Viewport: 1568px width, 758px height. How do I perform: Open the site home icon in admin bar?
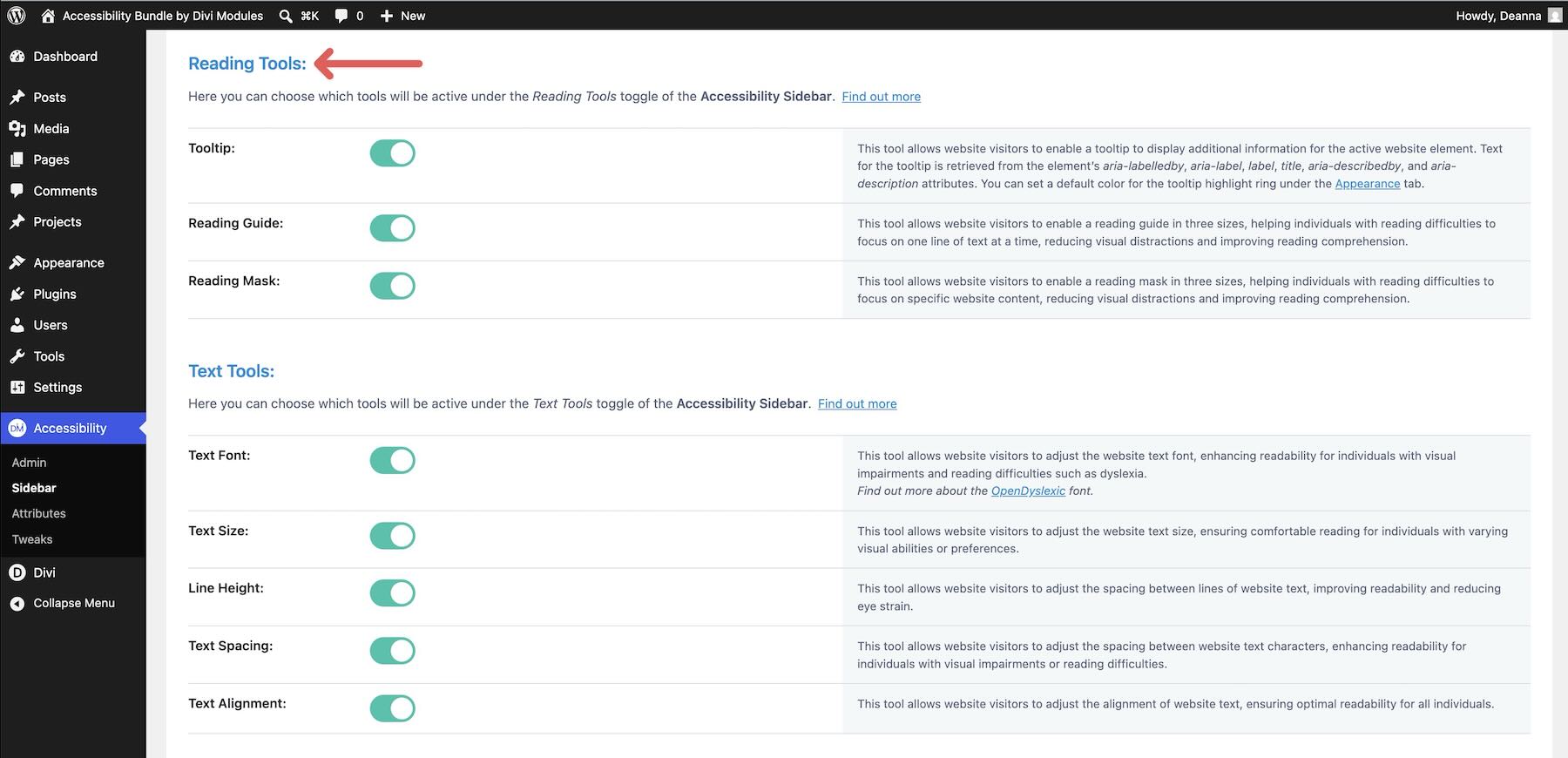pyautogui.click(x=49, y=16)
